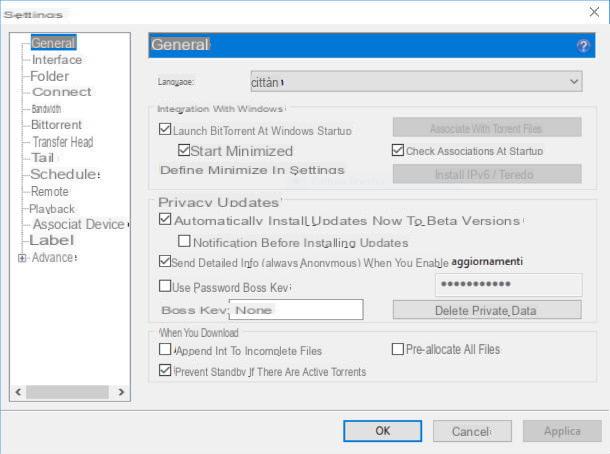Check Append to Incomplete Files option
Viewport: 610px width, 454px height.
pyautogui.click(x=165, y=349)
